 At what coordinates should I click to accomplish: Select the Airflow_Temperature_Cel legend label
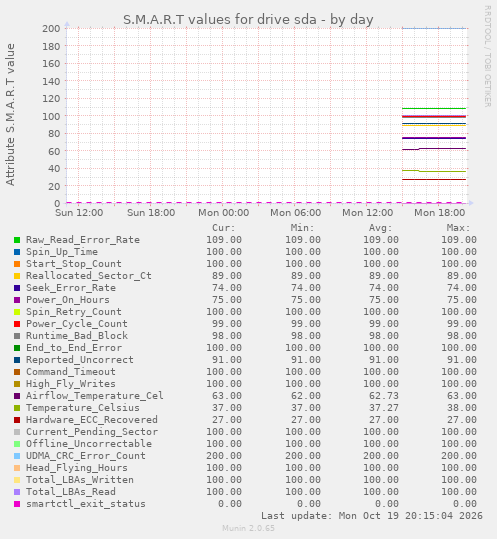(95, 396)
